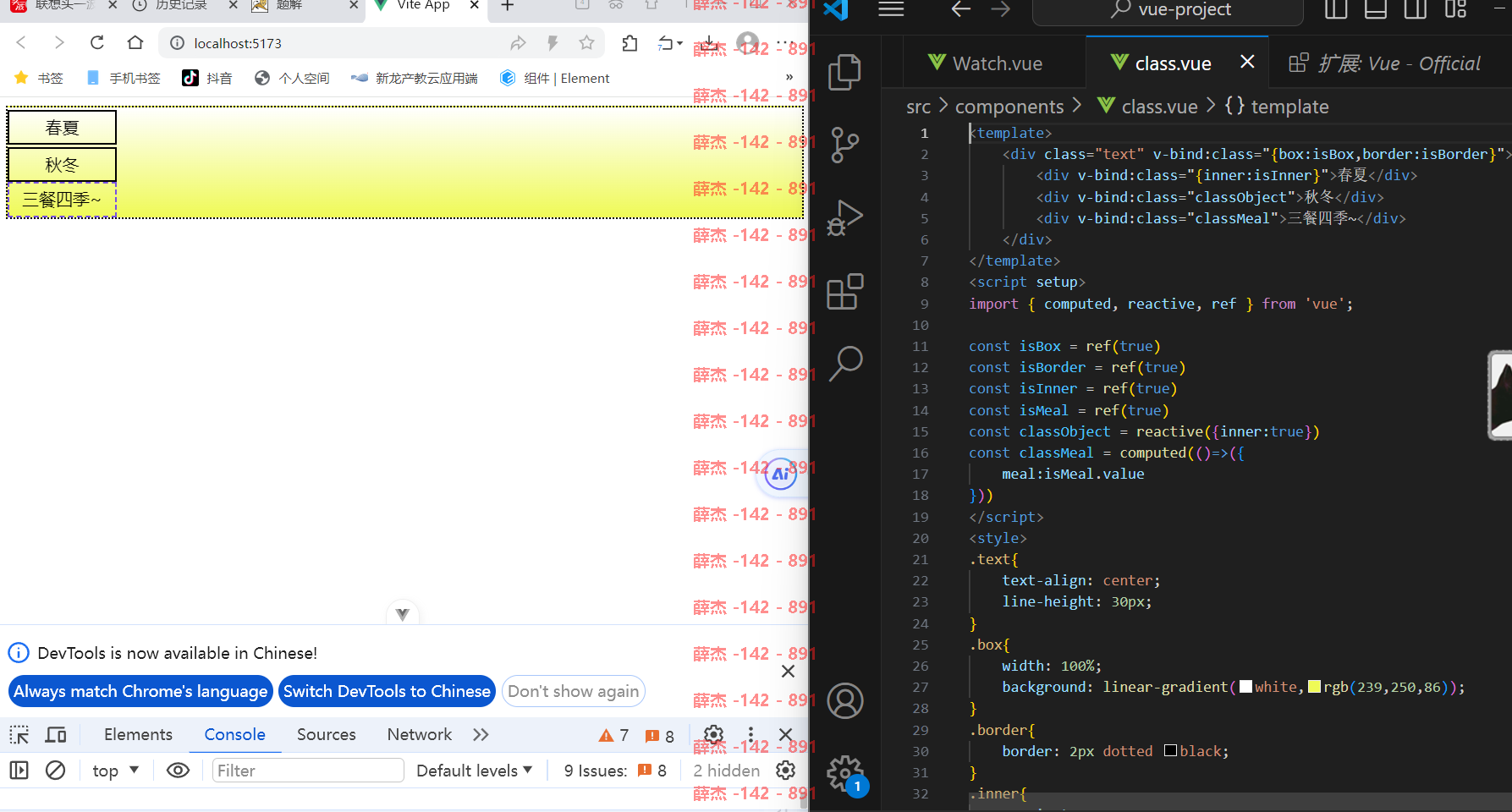Image resolution: width=1512 pixels, height=812 pixels.
Task: Click the components breadcrumb segment
Action: [1009, 107]
